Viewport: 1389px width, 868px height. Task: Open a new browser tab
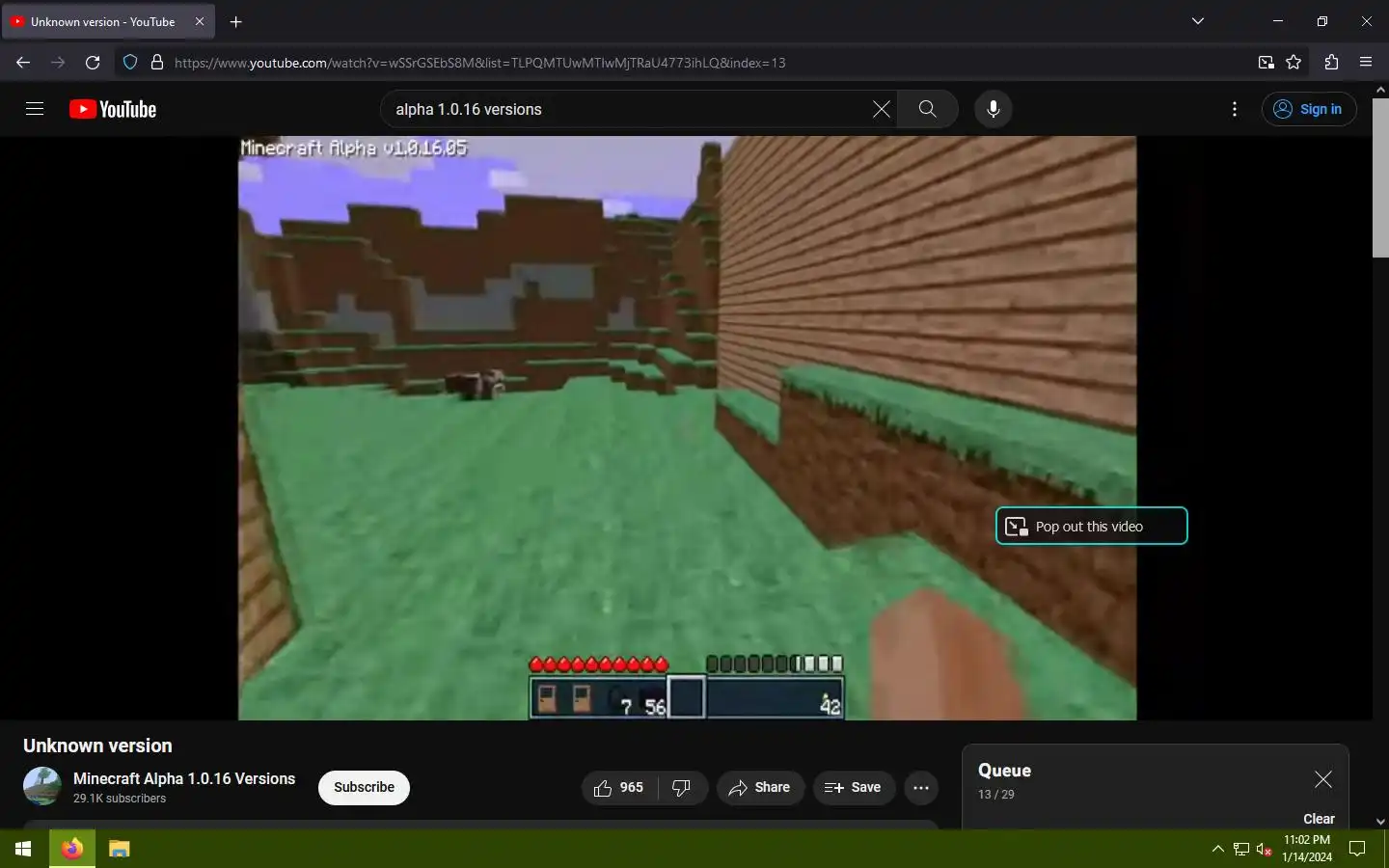pos(236,21)
